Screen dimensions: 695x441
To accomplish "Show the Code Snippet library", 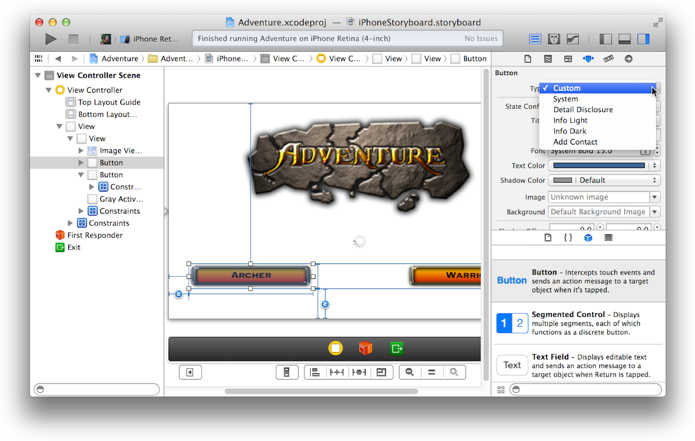I will pos(568,238).
